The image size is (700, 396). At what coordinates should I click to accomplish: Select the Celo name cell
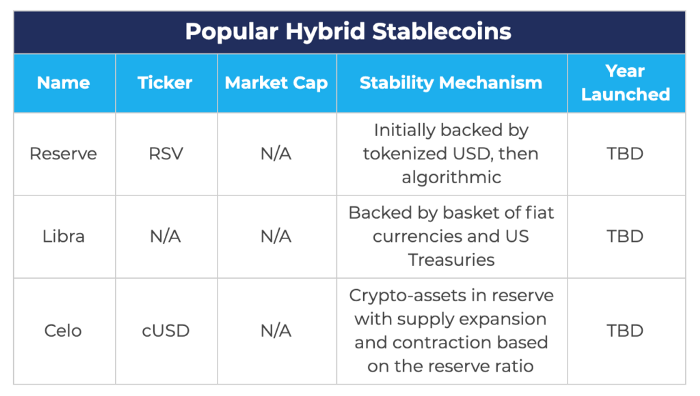(x=63, y=331)
